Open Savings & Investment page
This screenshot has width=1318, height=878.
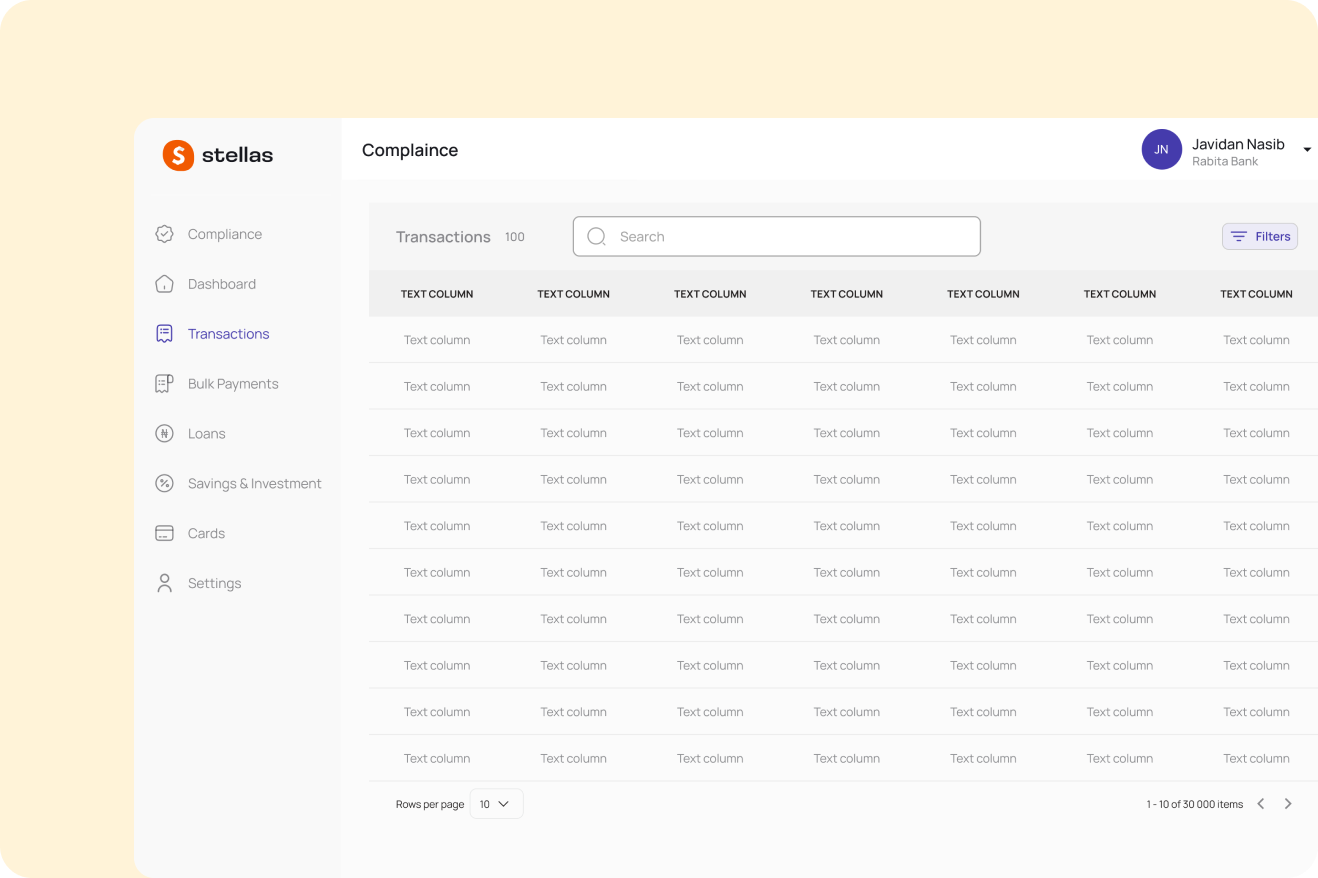(255, 484)
